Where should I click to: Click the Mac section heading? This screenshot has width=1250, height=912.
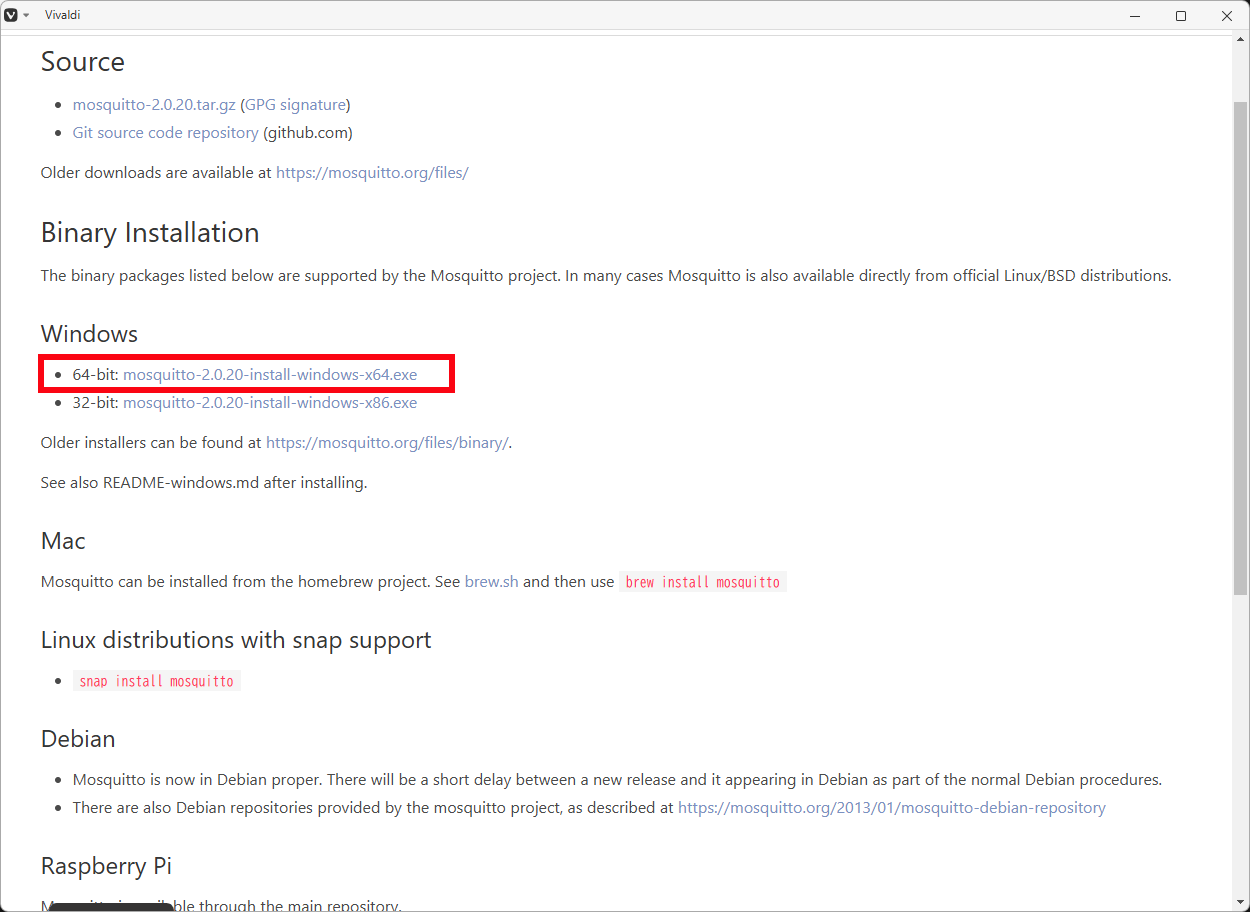[x=63, y=541]
